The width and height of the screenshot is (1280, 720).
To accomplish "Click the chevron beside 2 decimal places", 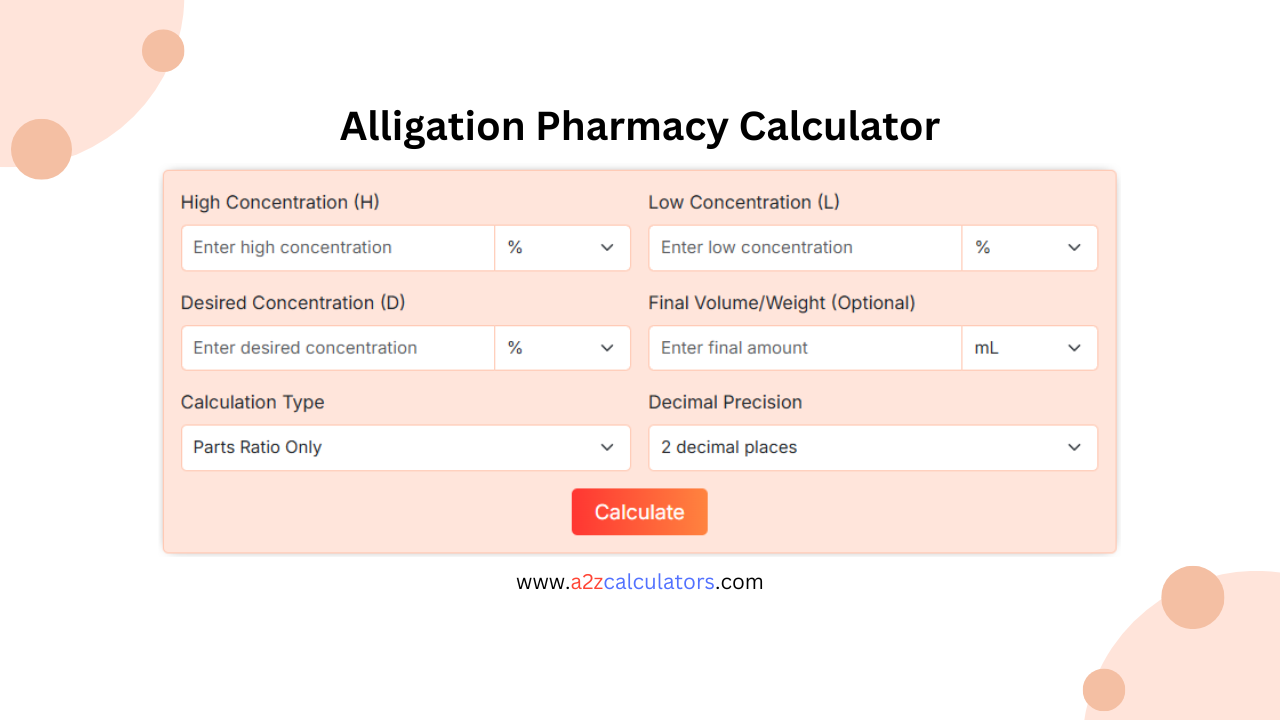I will pyautogui.click(x=1074, y=447).
